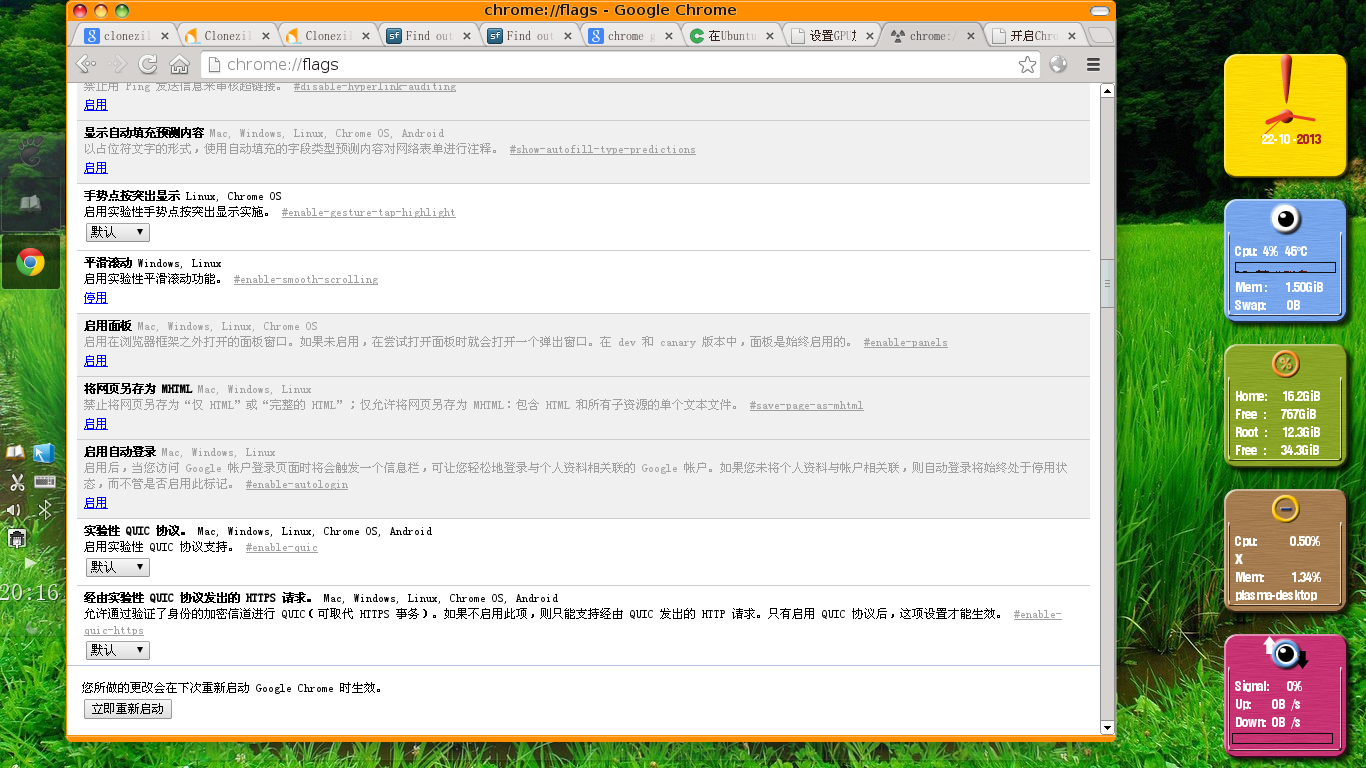Click the network port tray icon
The width and height of the screenshot is (1366, 768).
[x=16, y=539]
